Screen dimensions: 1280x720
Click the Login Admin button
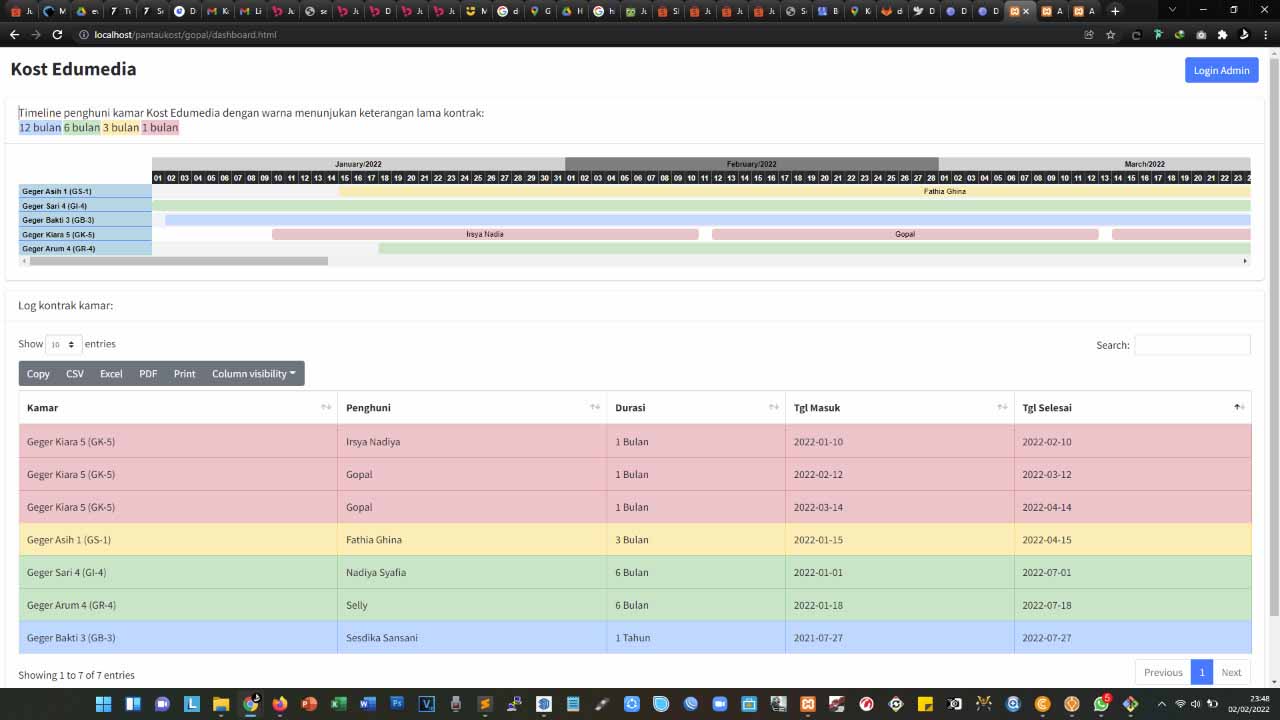click(x=1221, y=70)
